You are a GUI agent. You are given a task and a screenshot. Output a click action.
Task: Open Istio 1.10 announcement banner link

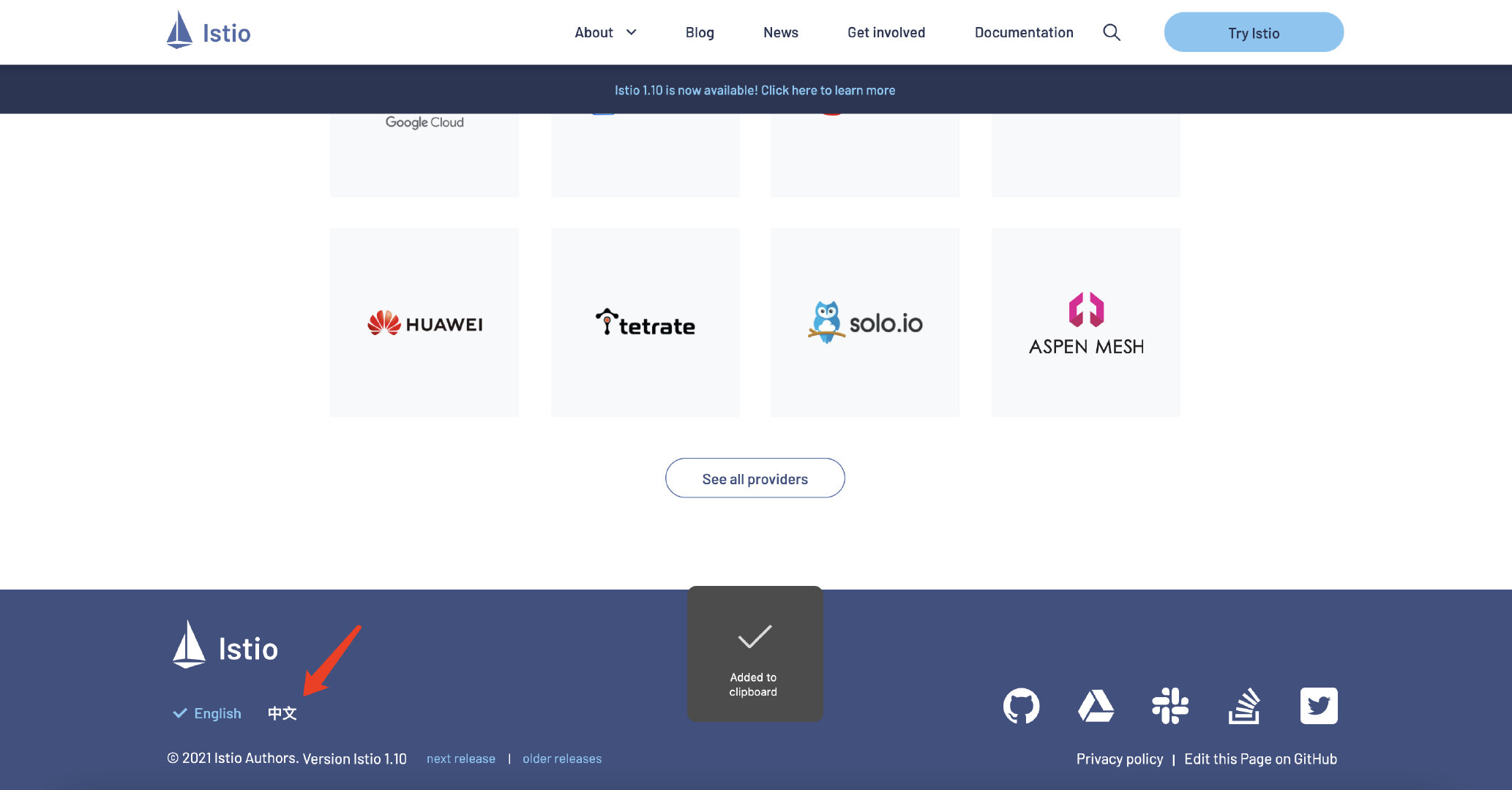tap(755, 90)
